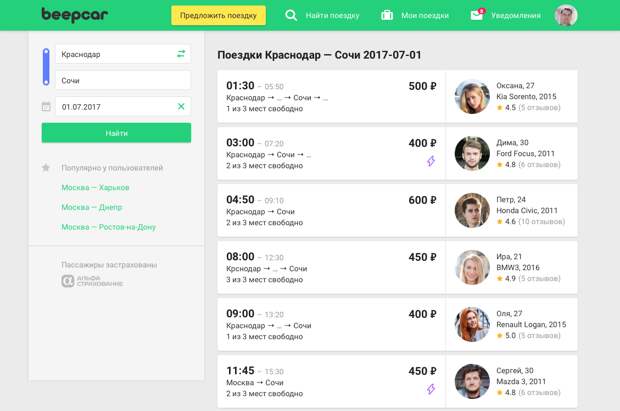Click the green Найти button
The width and height of the screenshot is (620, 411).
(116, 133)
